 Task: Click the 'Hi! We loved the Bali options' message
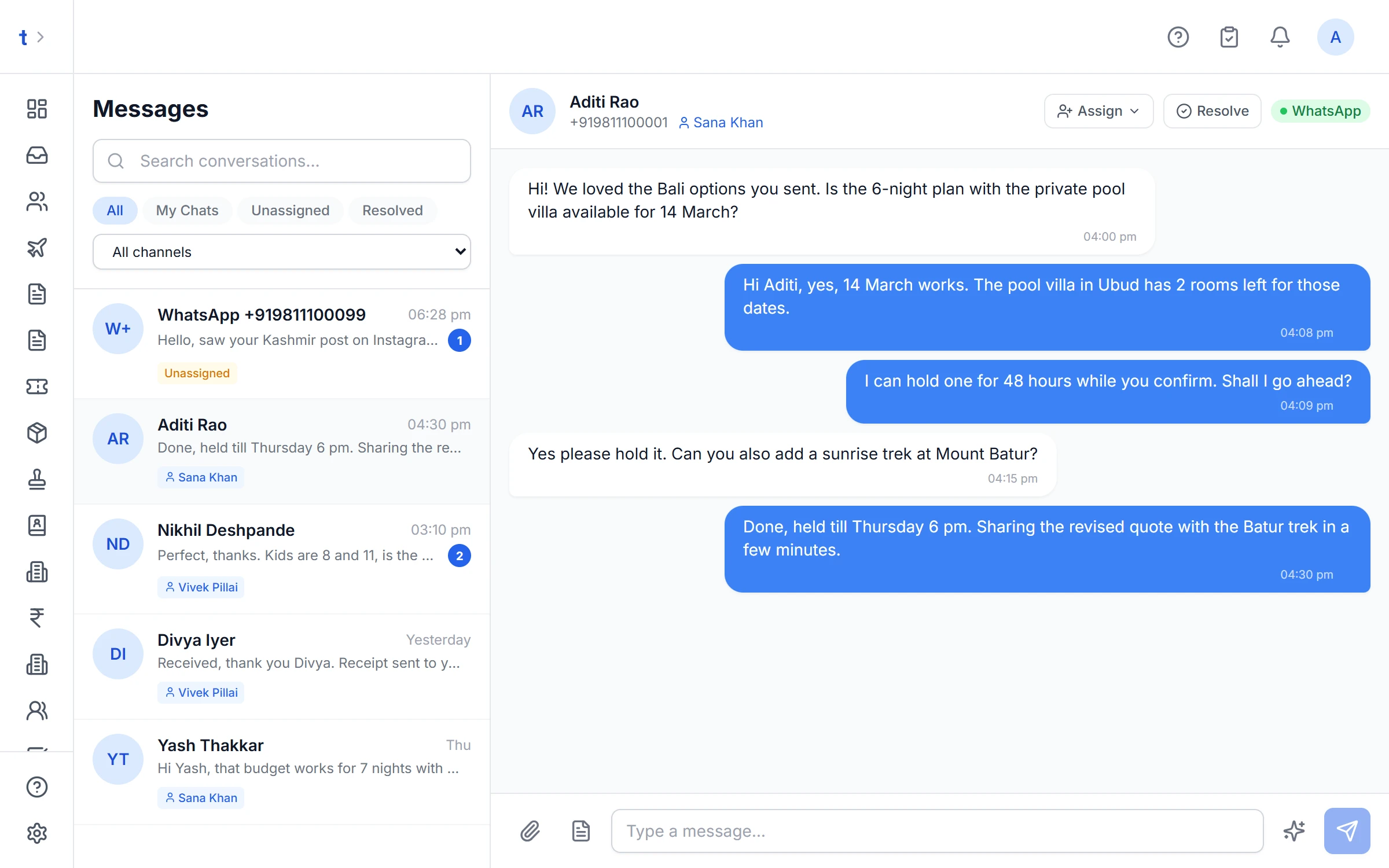[x=832, y=212]
